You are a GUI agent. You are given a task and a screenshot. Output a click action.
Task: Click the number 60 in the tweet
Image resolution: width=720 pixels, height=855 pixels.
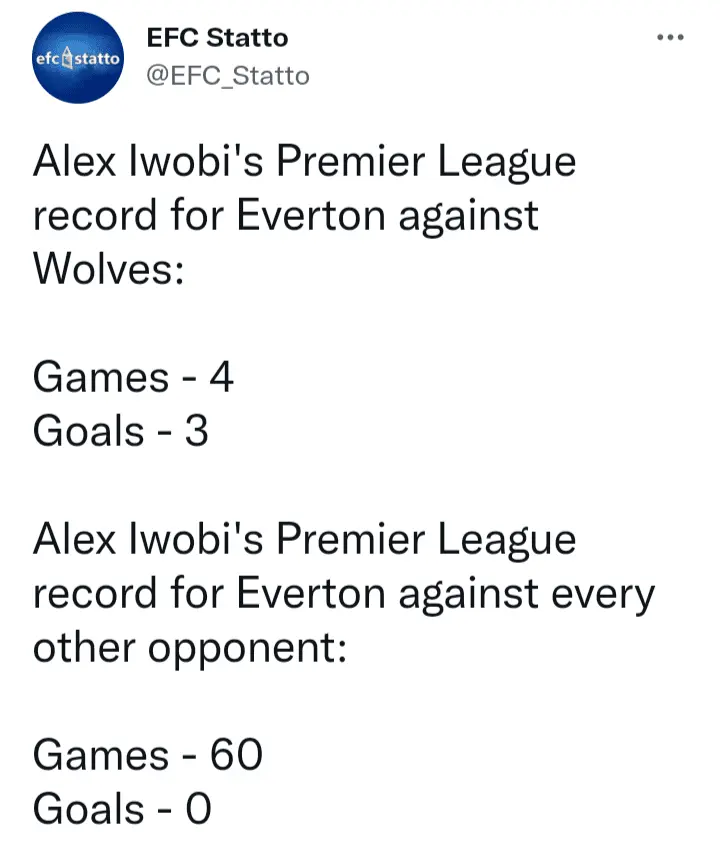coord(235,755)
